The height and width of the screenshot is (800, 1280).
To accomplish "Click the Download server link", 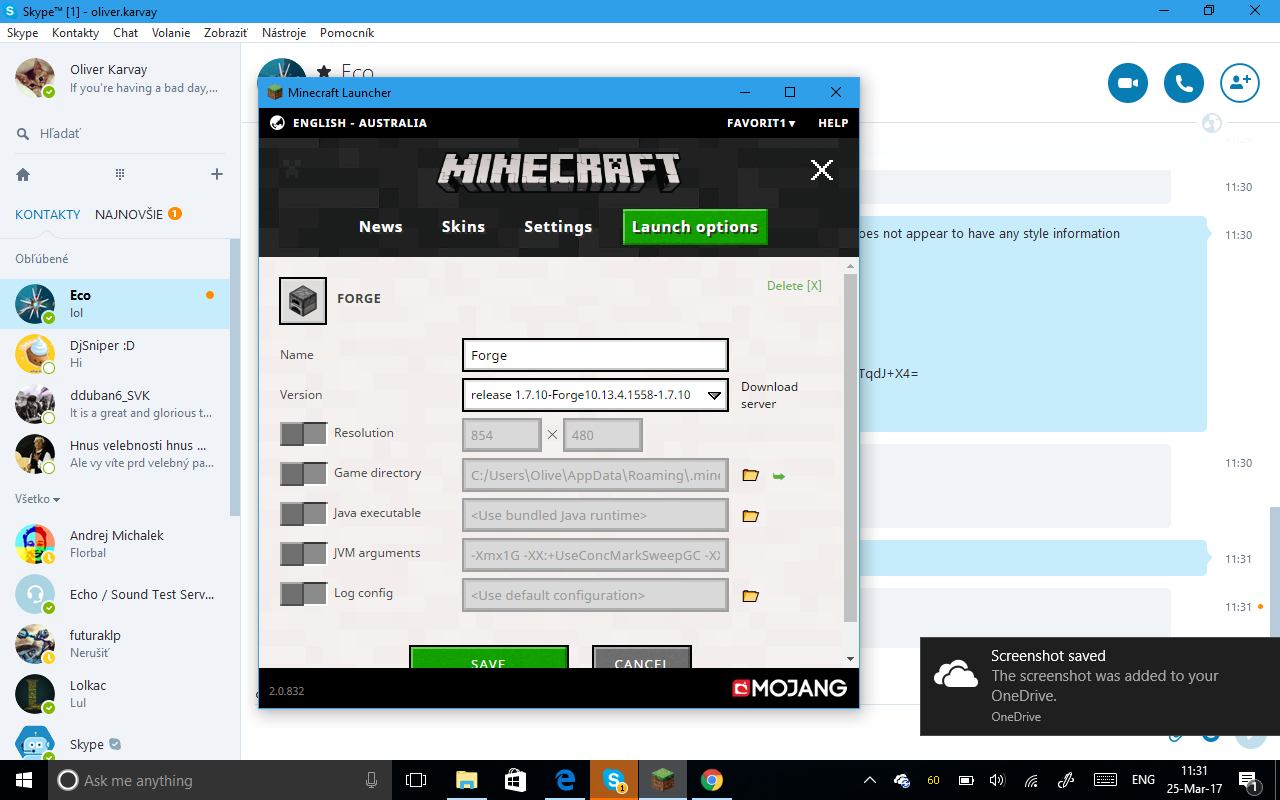I will (x=769, y=395).
